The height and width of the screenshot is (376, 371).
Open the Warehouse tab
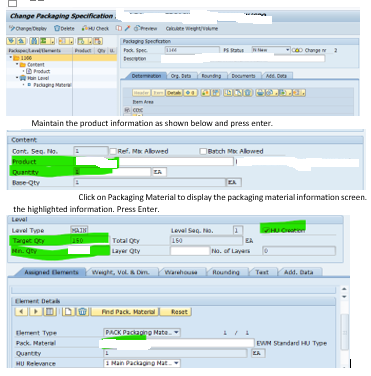click(x=181, y=272)
